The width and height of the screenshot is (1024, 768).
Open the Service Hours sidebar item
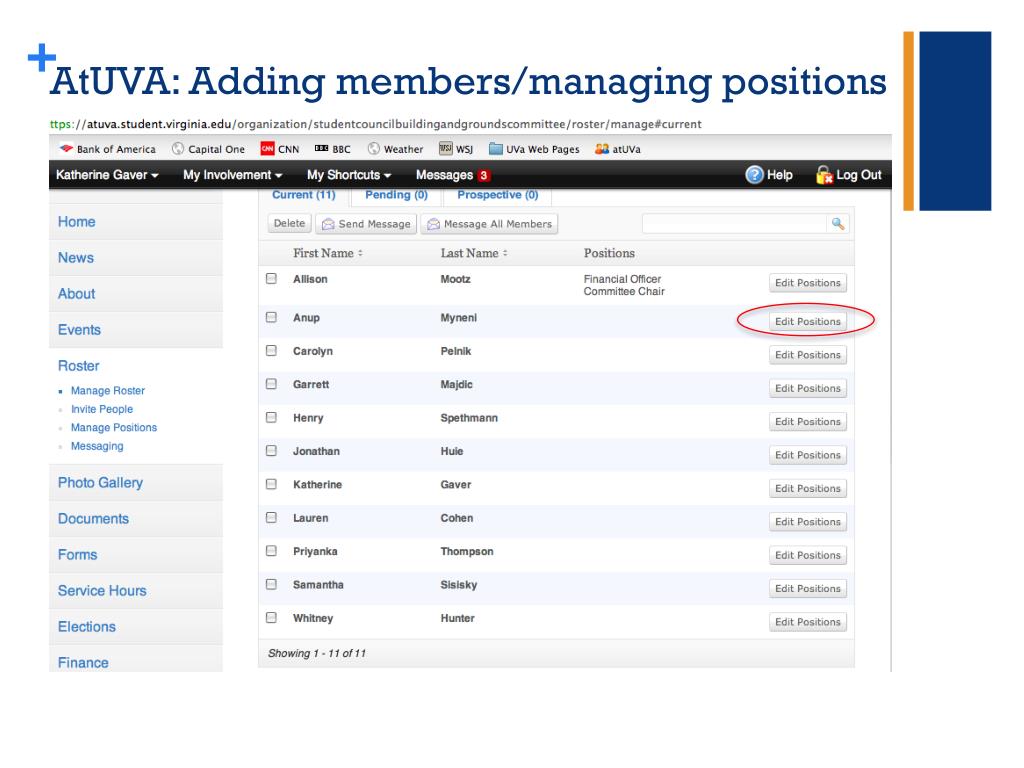coord(136,590)
